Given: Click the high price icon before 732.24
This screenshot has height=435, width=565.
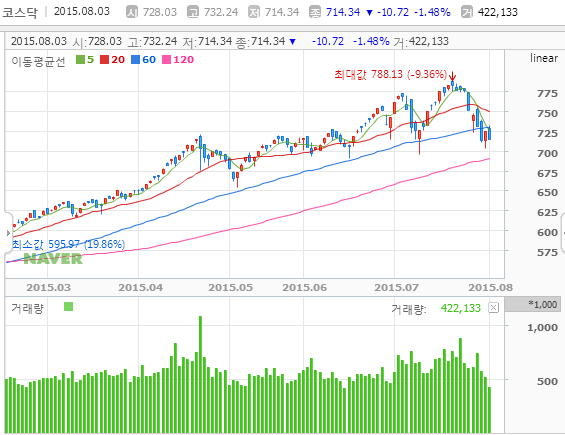Looking at the screenshot, I should point(193,12).
